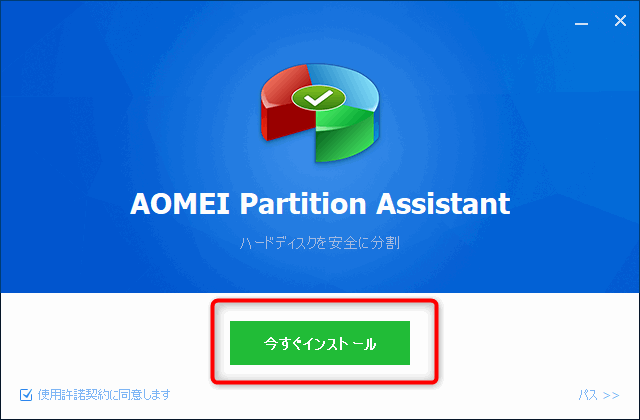
Task: Click the インストール text on the green button
Action: [x=340, y=344]
